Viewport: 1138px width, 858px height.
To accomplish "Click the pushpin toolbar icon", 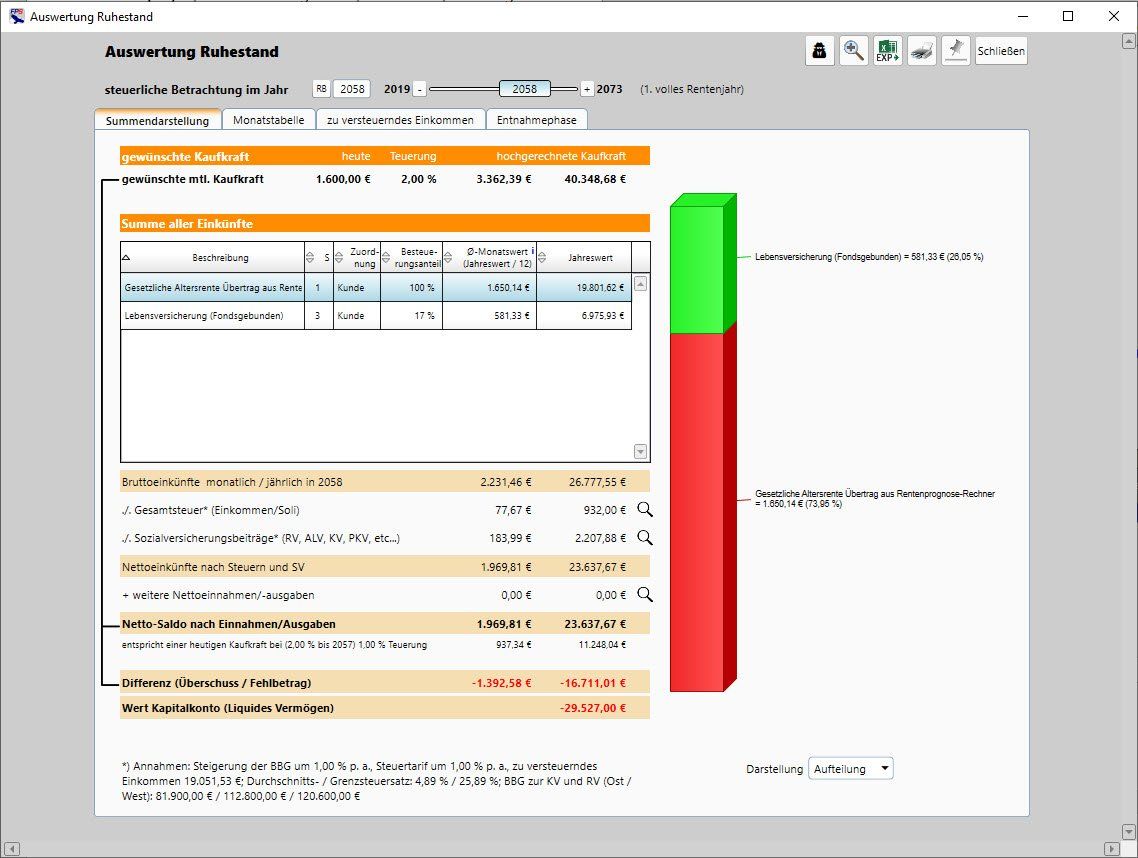I will coord(955,52).
